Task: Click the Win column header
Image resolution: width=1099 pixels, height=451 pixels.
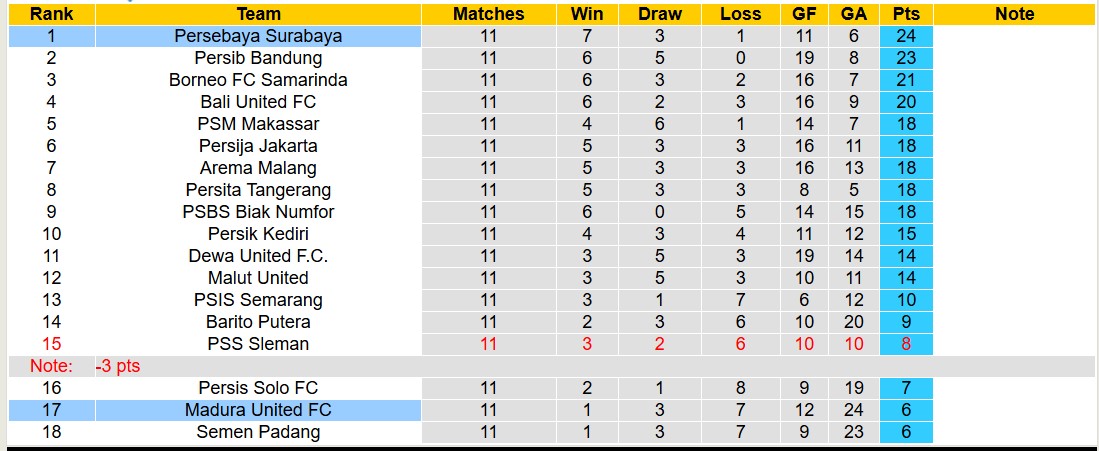Action: (x=587, y=14)
